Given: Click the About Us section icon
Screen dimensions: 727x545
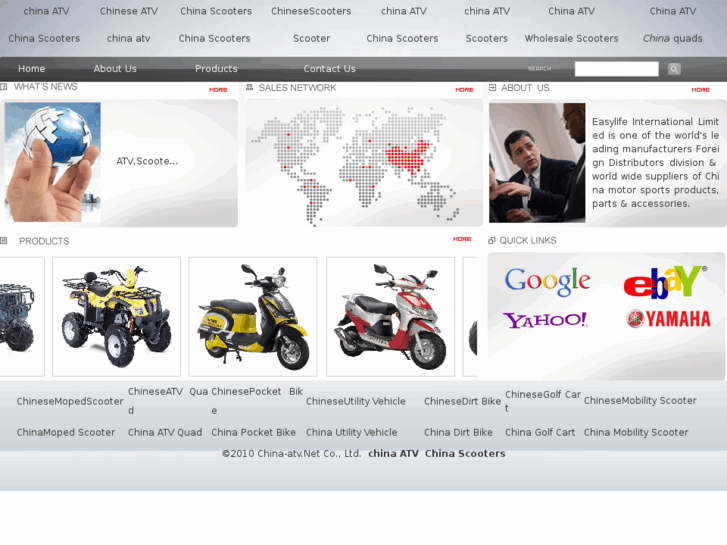Looking at the screenshot, I should pos(492,87).
